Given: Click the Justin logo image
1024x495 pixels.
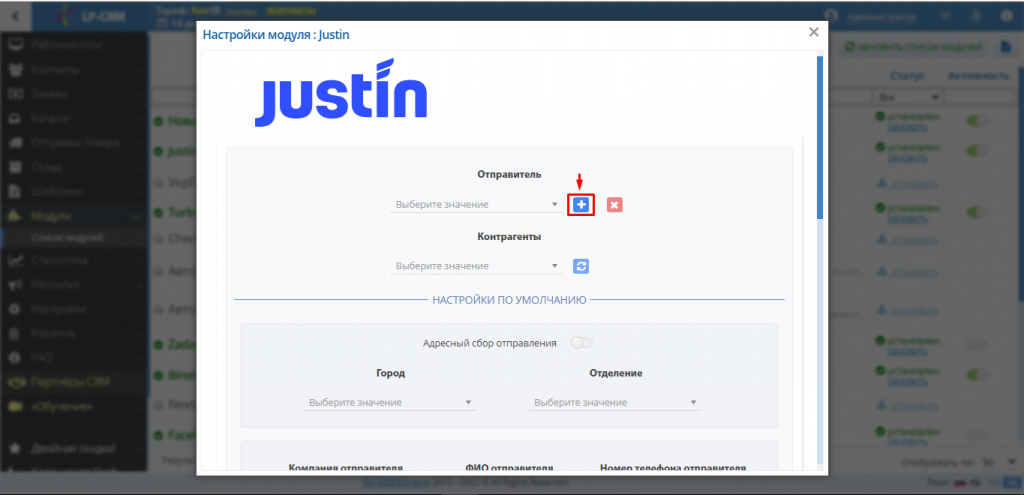Looking at the screenshot, I should [x=341, y=92].
